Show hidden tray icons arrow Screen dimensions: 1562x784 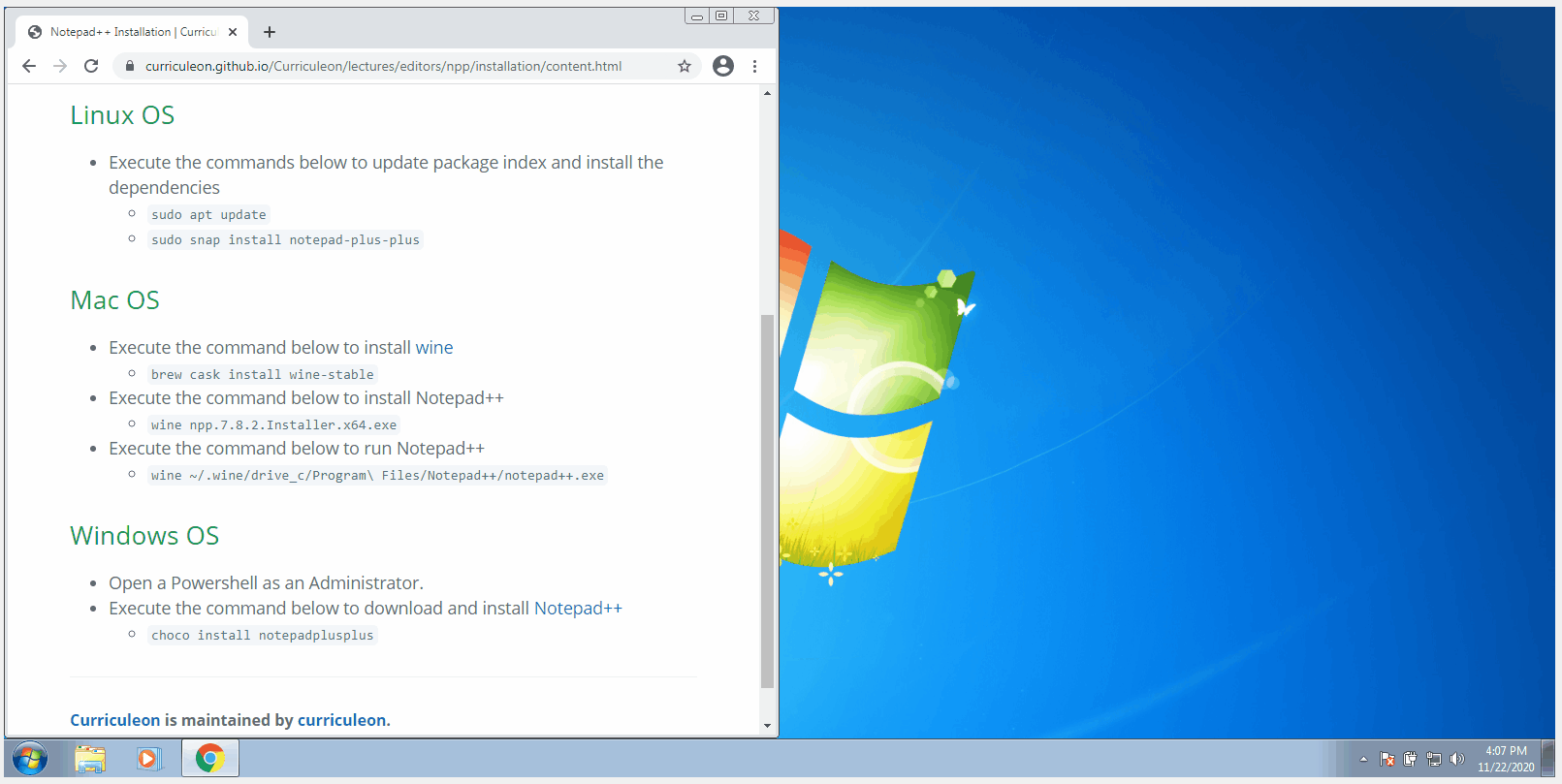point(1363,759)
